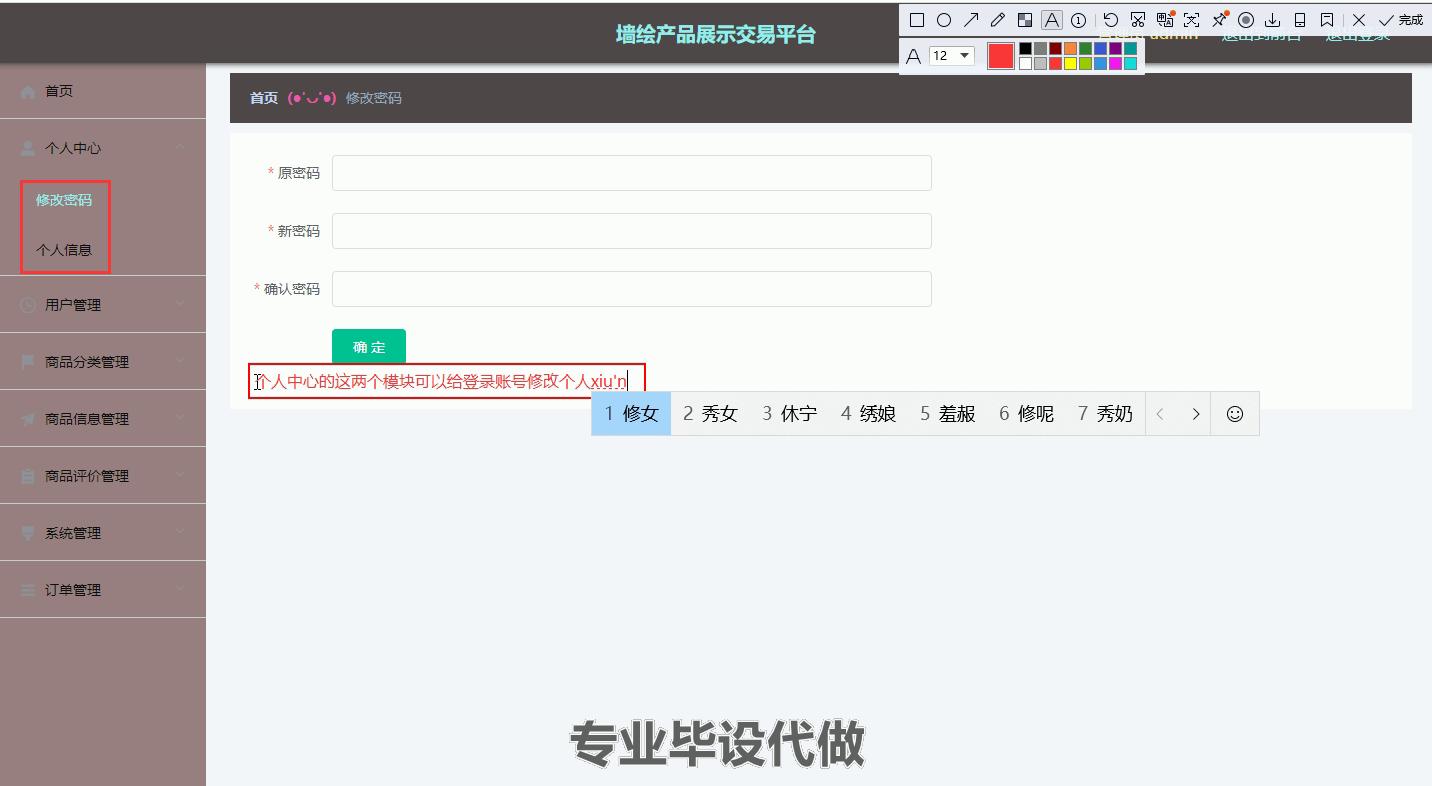Image resolution: width=1432 pixels, height=786 pixels.
Task: Toggle the text annotation tool
Action: pyautogui.click(x=1051, y=19)
